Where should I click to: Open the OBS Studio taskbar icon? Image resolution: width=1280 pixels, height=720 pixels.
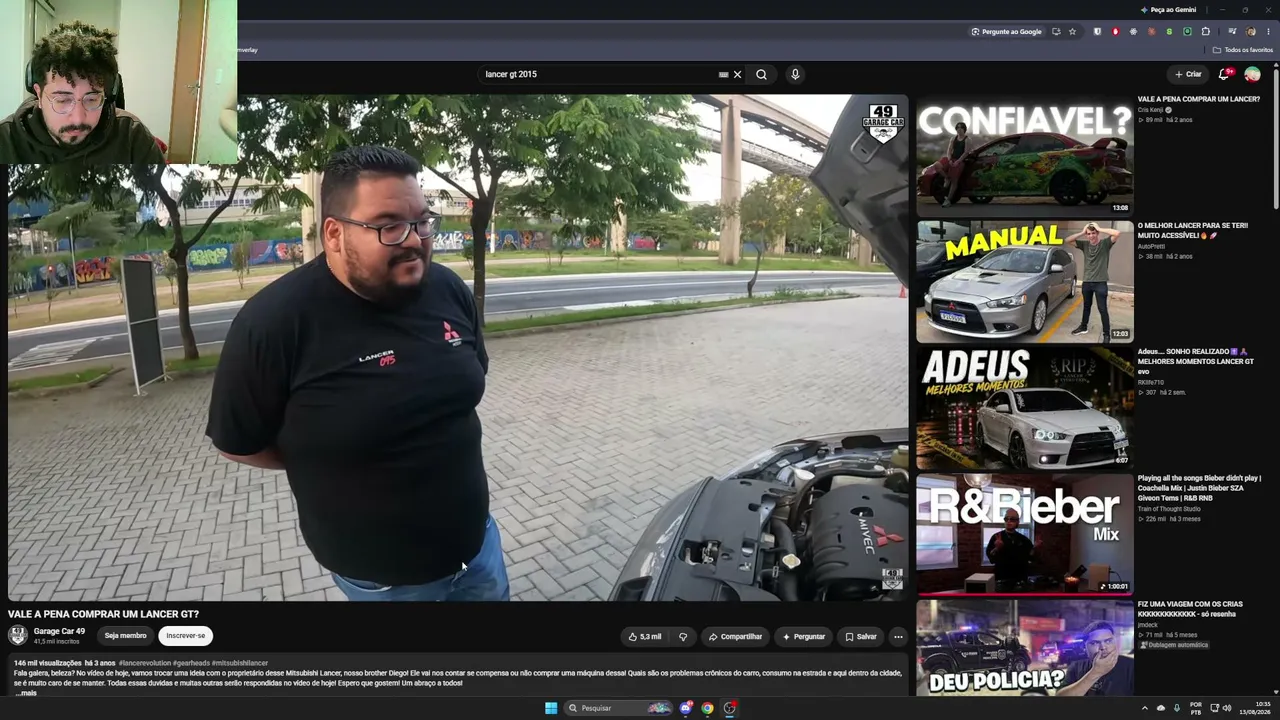tap(730, 708)
